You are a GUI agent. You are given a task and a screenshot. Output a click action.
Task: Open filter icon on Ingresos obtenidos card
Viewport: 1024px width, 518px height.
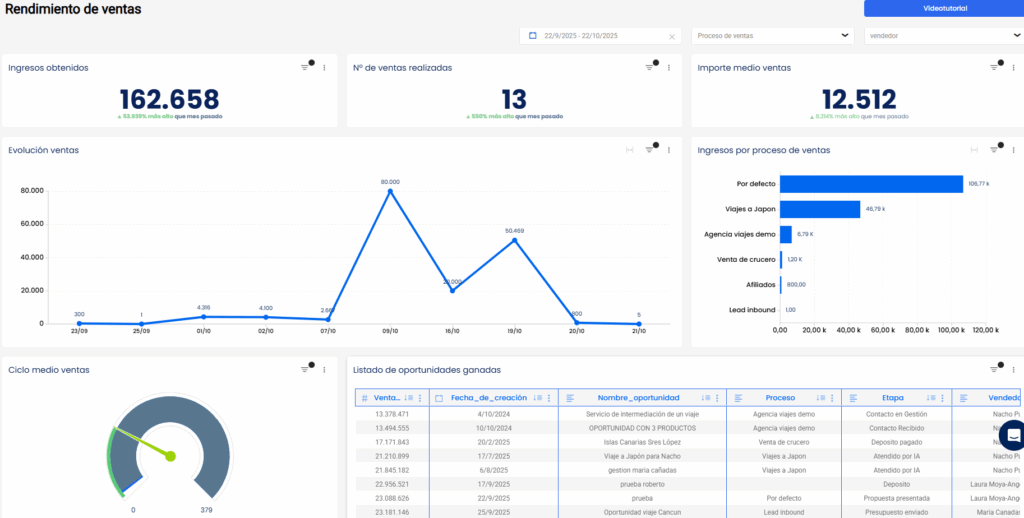305,67
